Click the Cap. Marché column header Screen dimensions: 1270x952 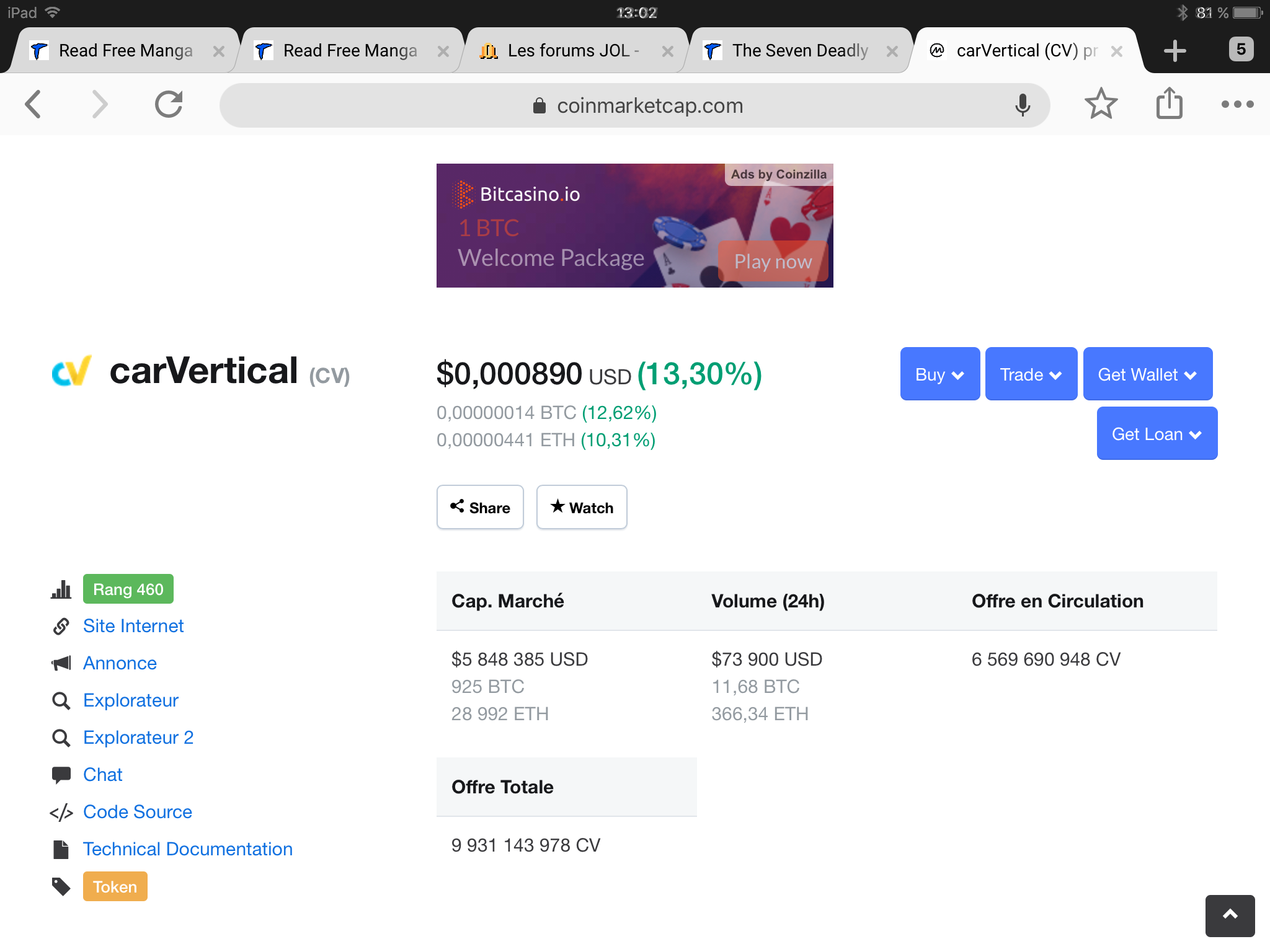[508, 601]
